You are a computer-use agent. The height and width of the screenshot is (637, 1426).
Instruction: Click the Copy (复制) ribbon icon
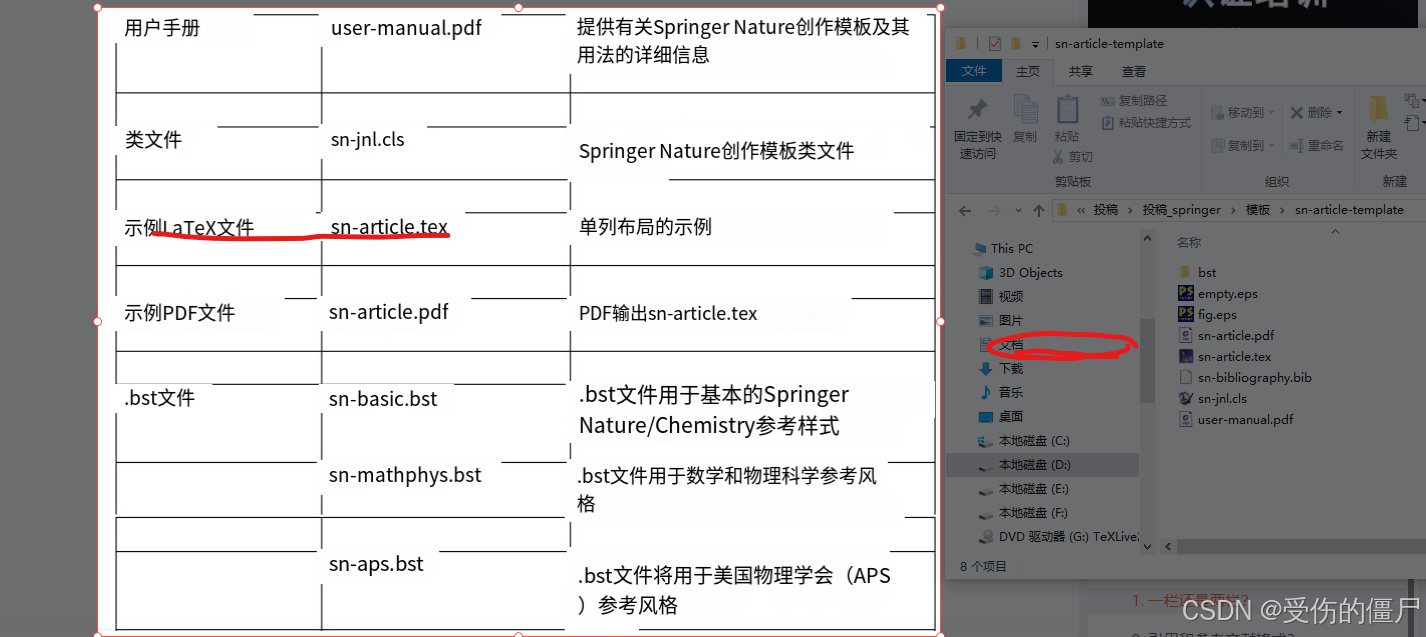coord(1025,110)
